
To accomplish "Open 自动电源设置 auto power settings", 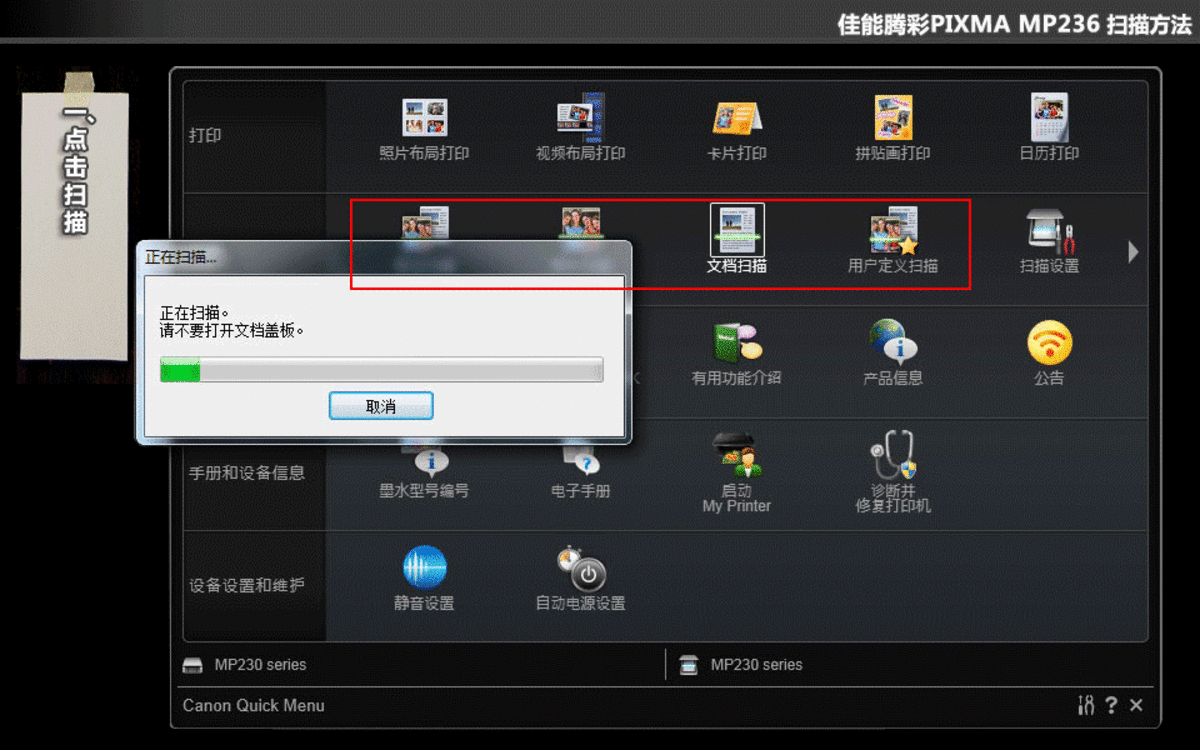I will point(581,579).
